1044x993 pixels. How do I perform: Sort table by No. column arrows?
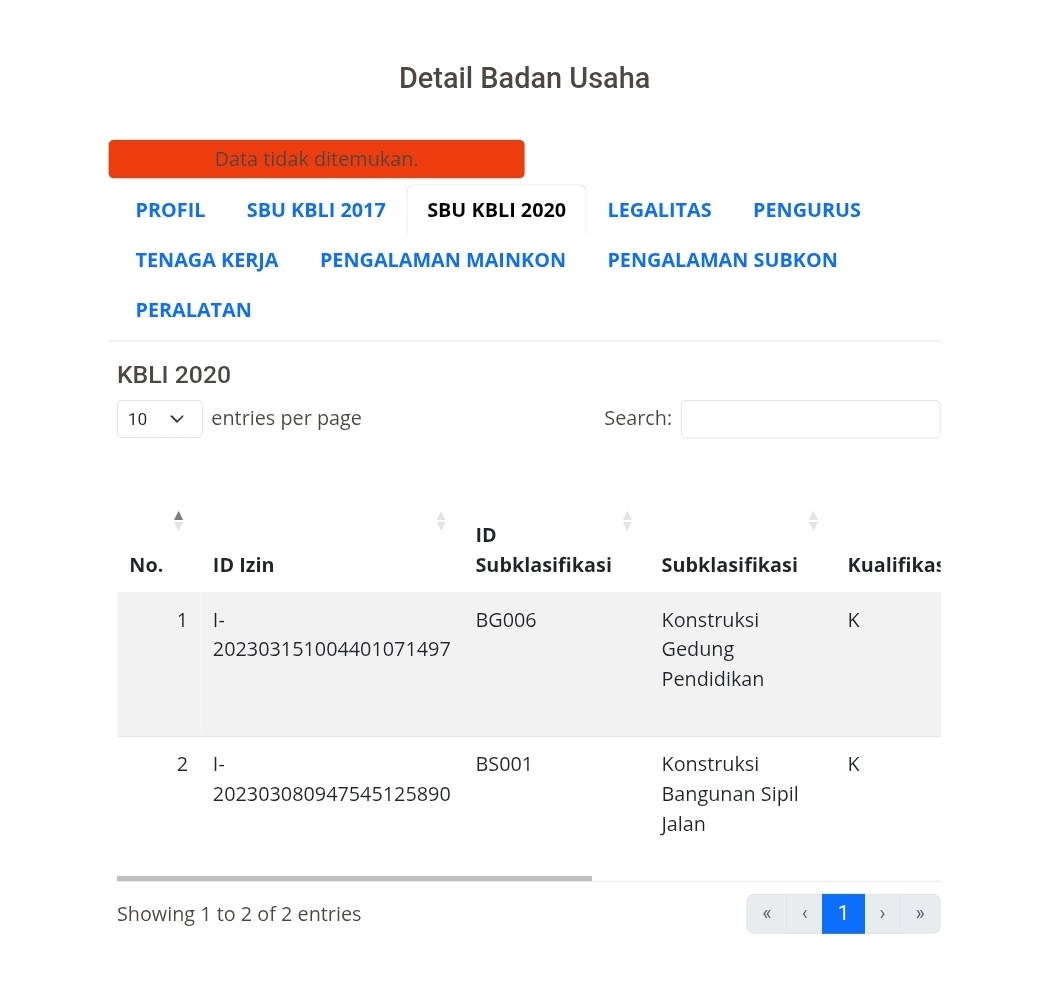[x=178, y=521]
